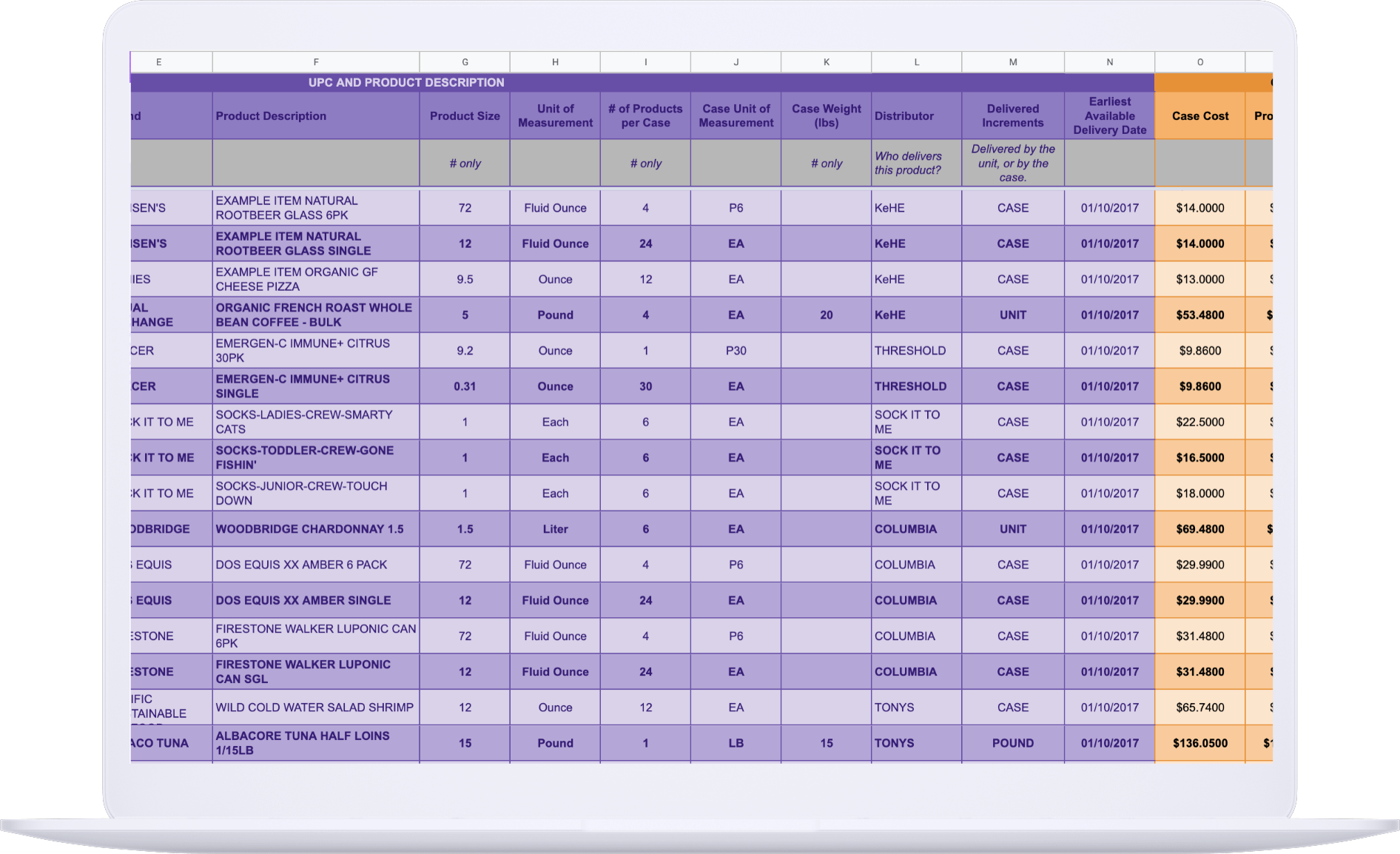The height and width of the screenshot is (854, 1400).
Task: Click the 'P30' case unit cell
Action: click(736, 351)
